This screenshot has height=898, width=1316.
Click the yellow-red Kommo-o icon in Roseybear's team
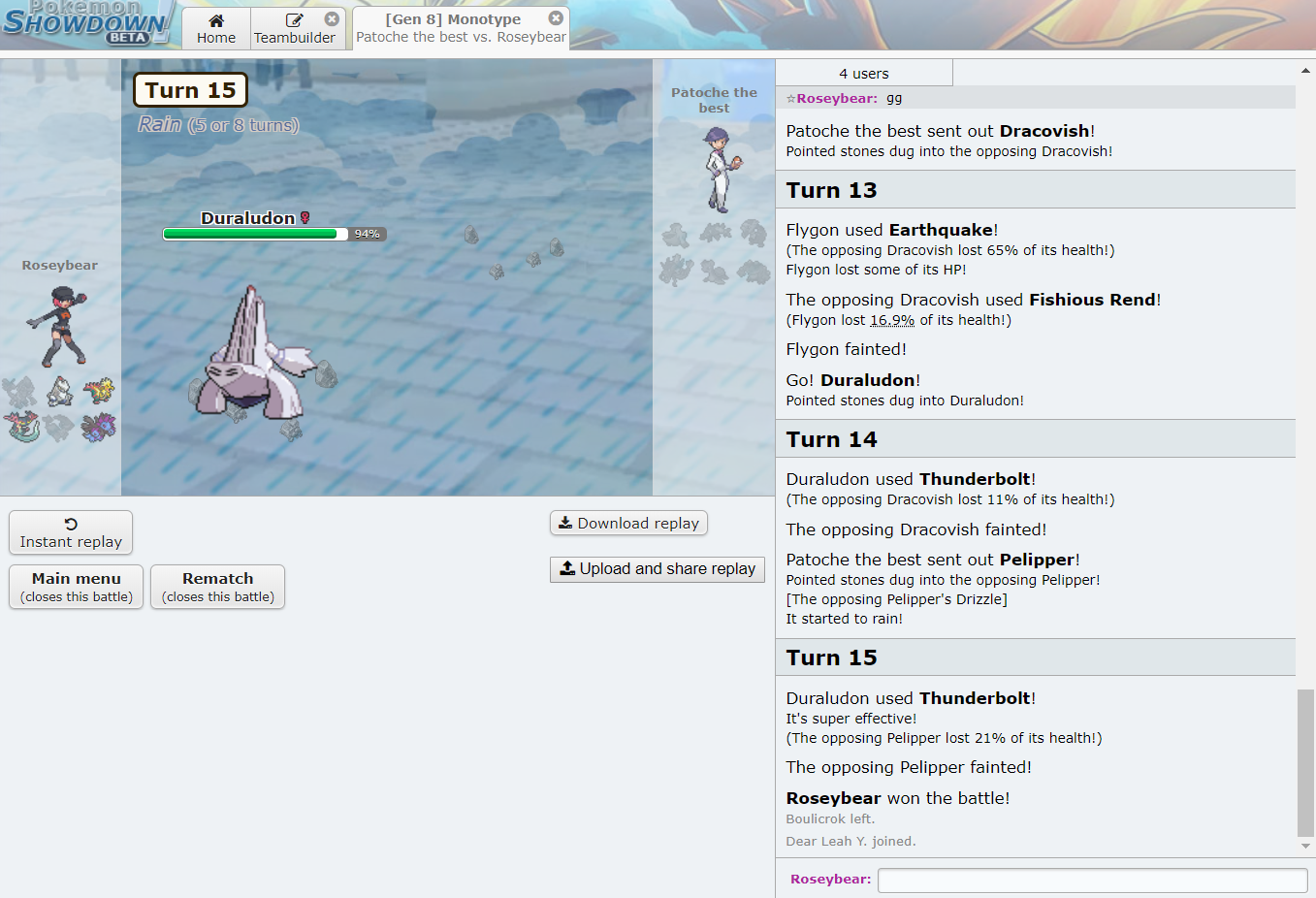98,392
